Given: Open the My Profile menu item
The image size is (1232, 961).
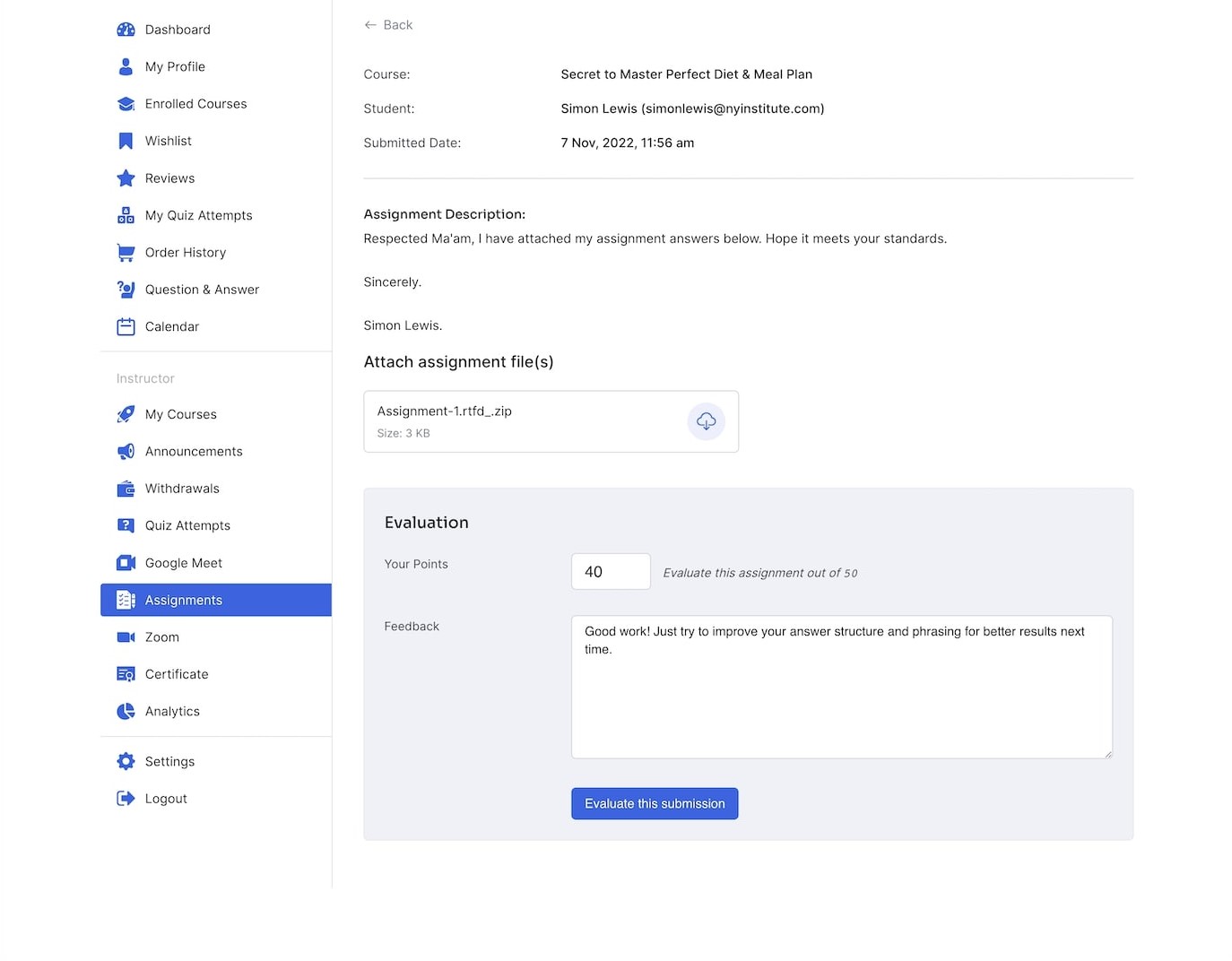Looking at the screenshot, I should point(175,67).
